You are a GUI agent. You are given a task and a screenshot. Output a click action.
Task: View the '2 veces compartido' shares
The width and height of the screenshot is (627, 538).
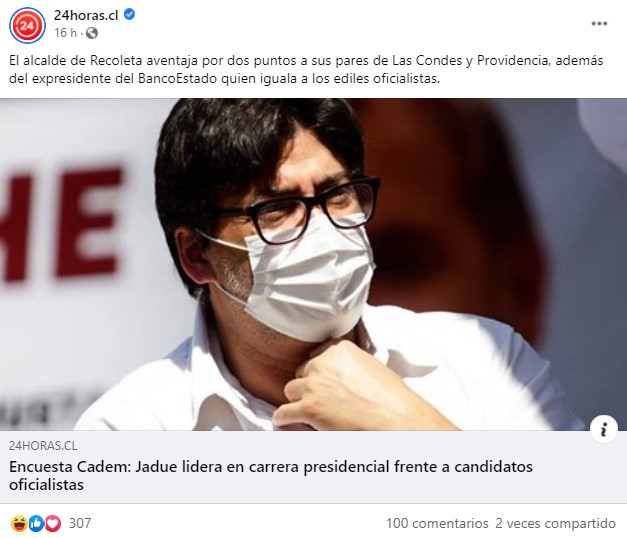[555, 523]
